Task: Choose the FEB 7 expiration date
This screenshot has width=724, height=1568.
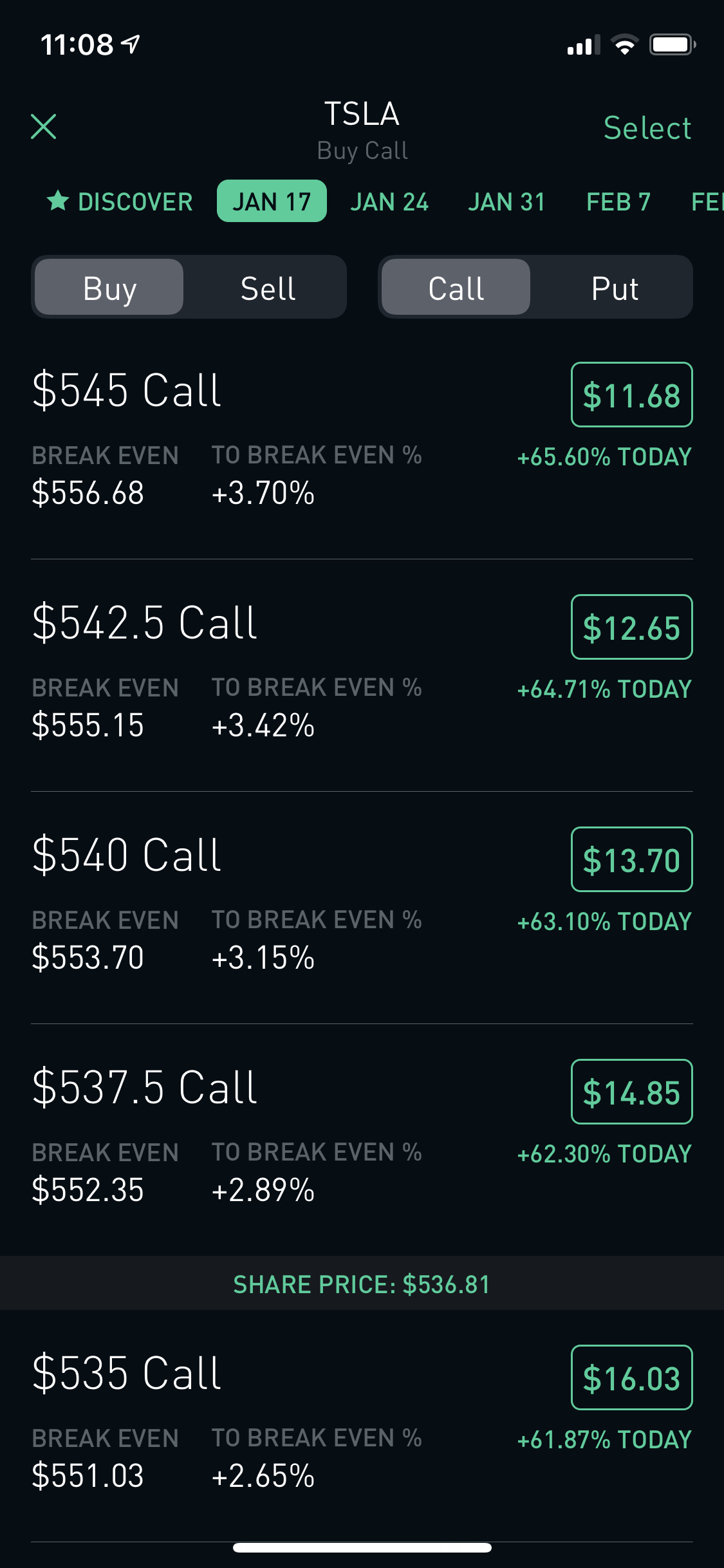Action: (x=618, y=201)
